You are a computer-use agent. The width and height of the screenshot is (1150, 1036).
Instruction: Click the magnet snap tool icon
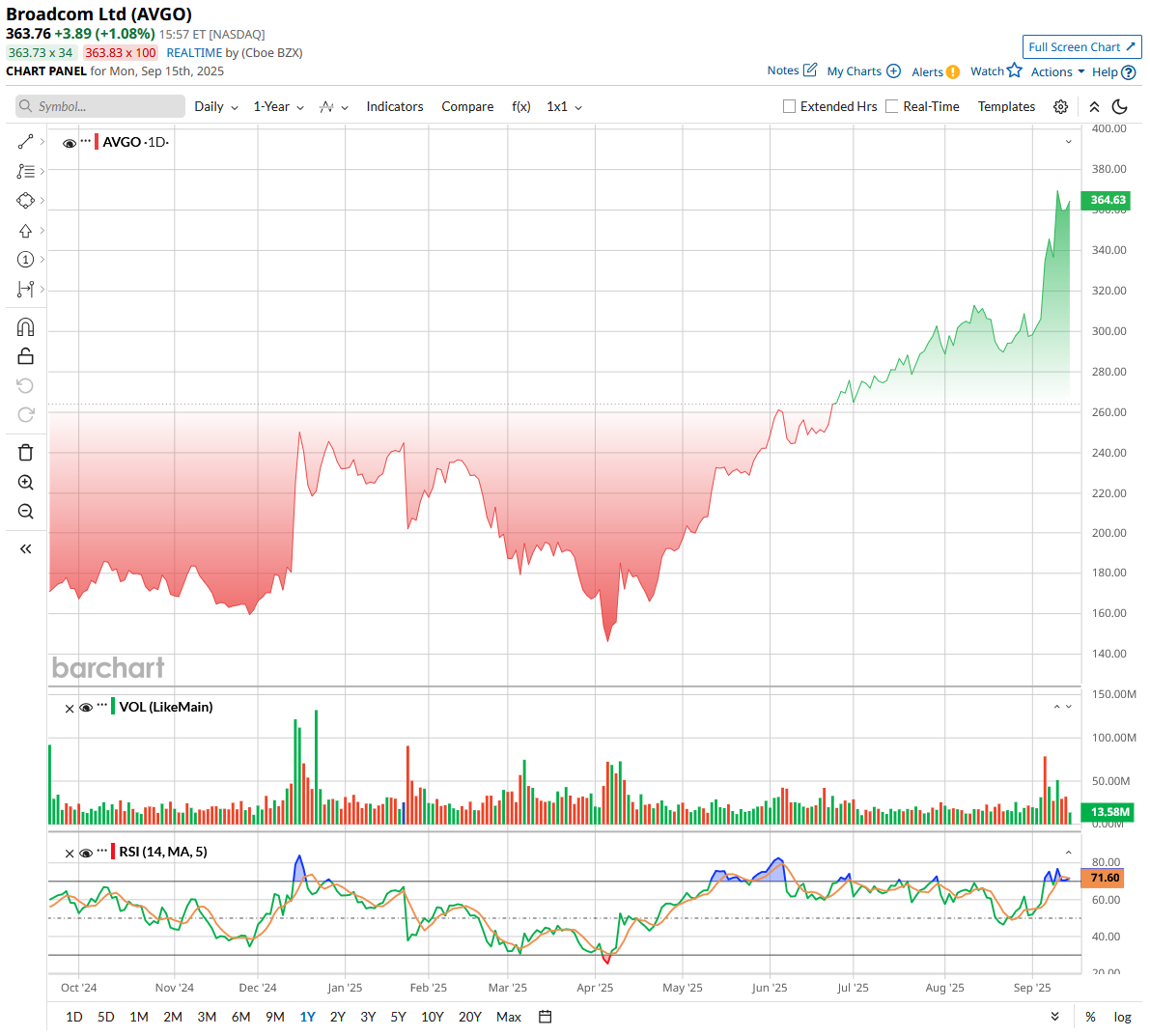point(26,327)
